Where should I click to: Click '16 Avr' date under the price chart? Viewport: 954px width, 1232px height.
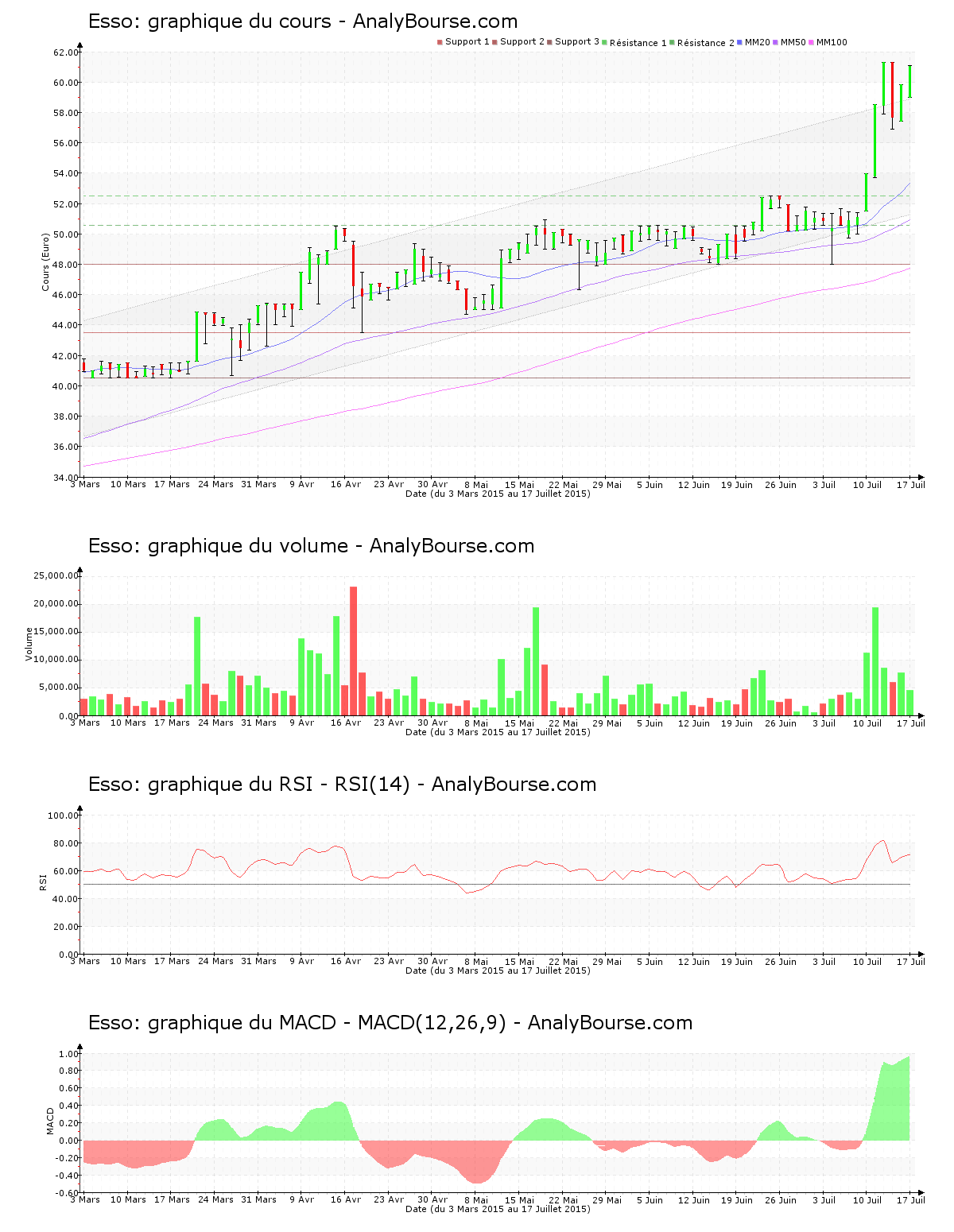(x=346, y=484)
